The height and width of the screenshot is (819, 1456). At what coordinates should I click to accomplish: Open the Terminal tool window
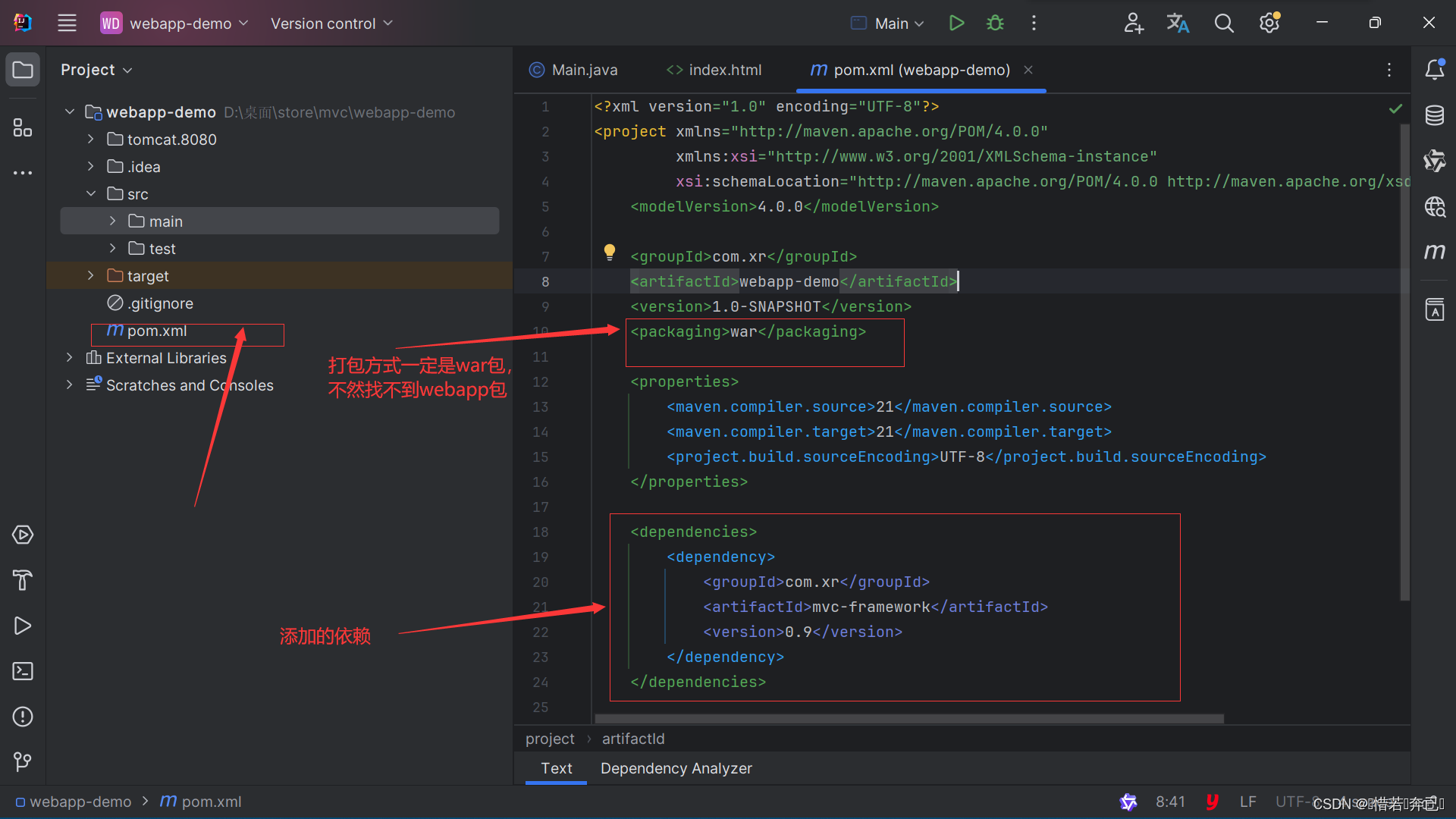(x=23, y=671)
